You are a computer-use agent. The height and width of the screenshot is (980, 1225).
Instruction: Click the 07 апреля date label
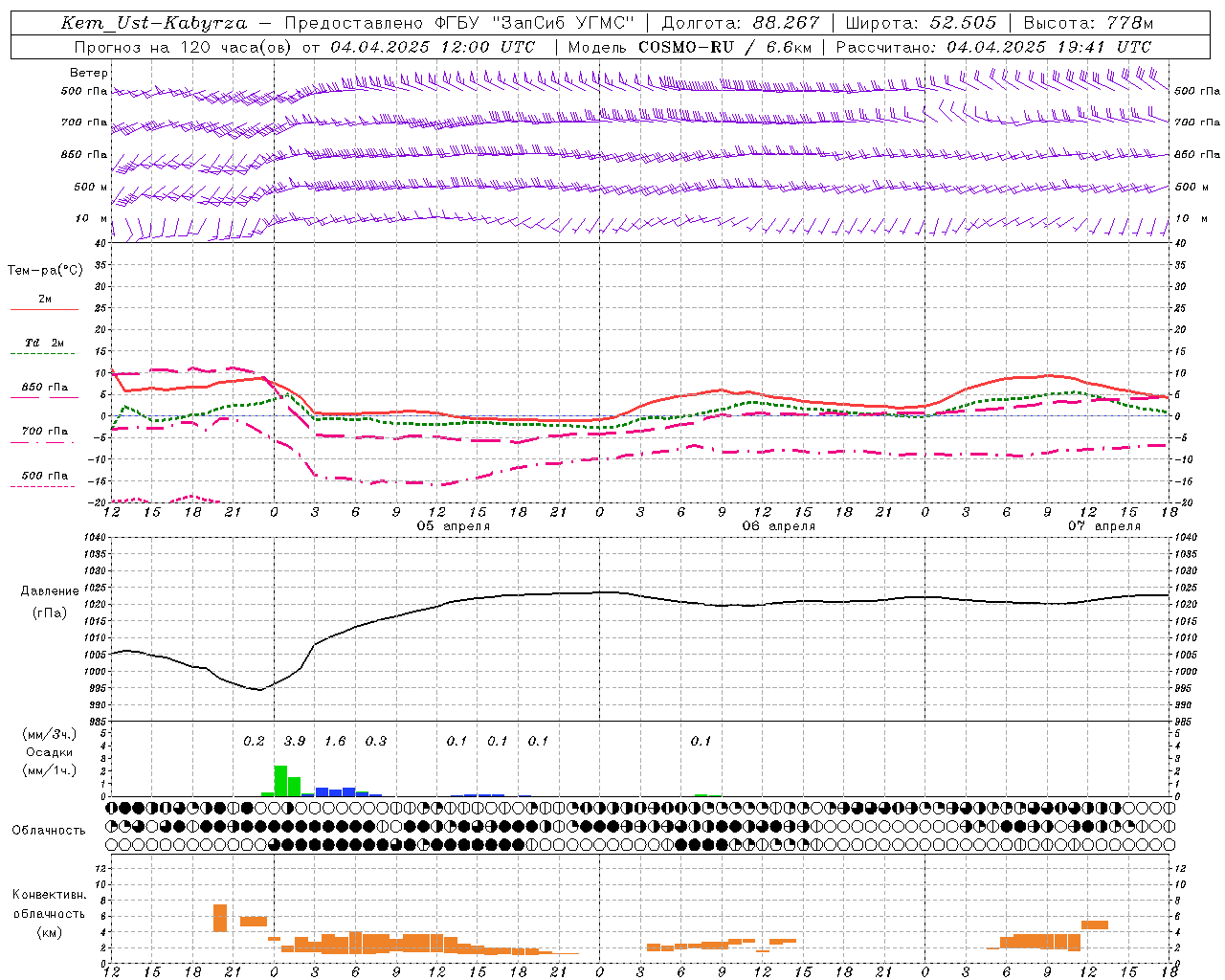1104,526
